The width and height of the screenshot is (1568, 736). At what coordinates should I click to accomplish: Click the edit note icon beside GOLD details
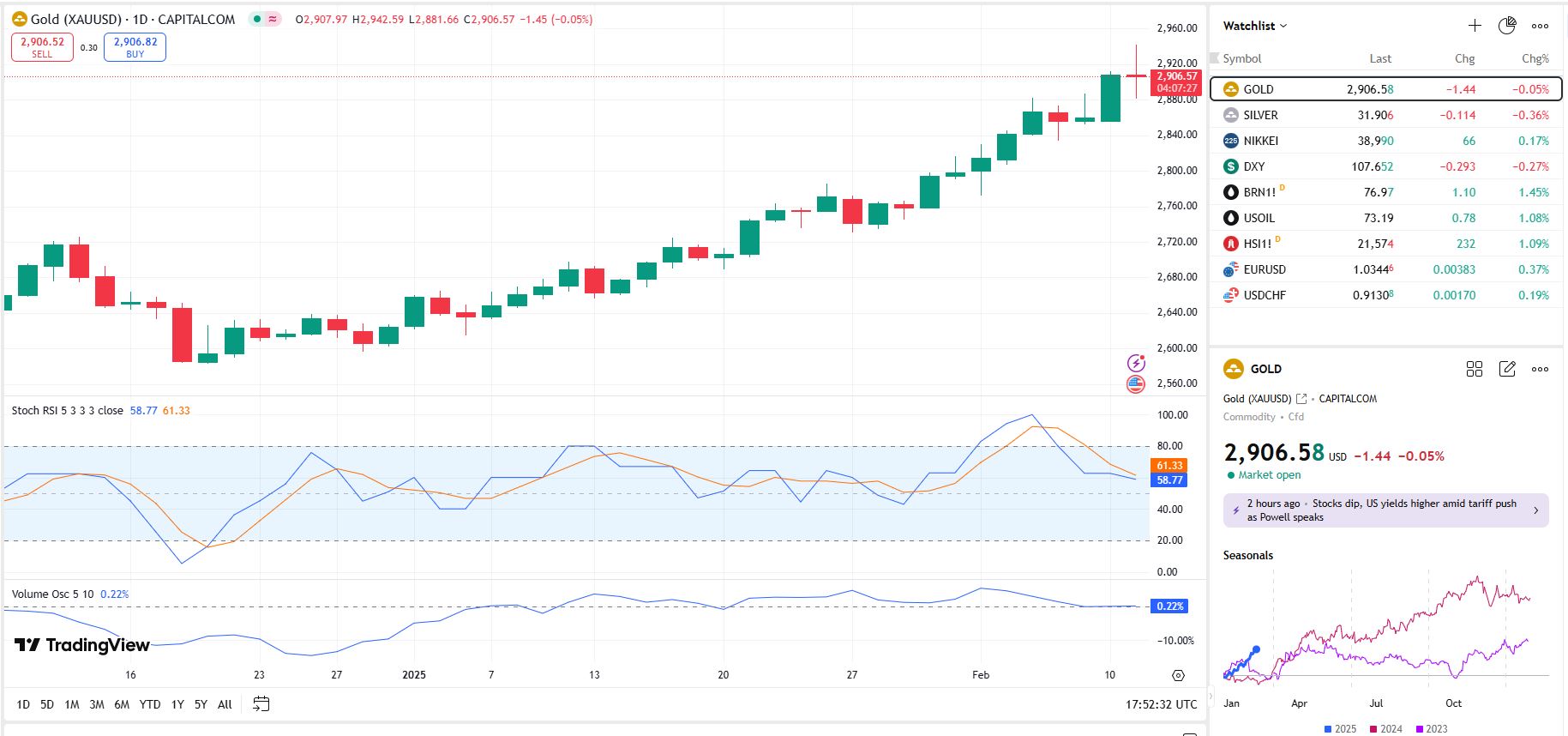1506,369
